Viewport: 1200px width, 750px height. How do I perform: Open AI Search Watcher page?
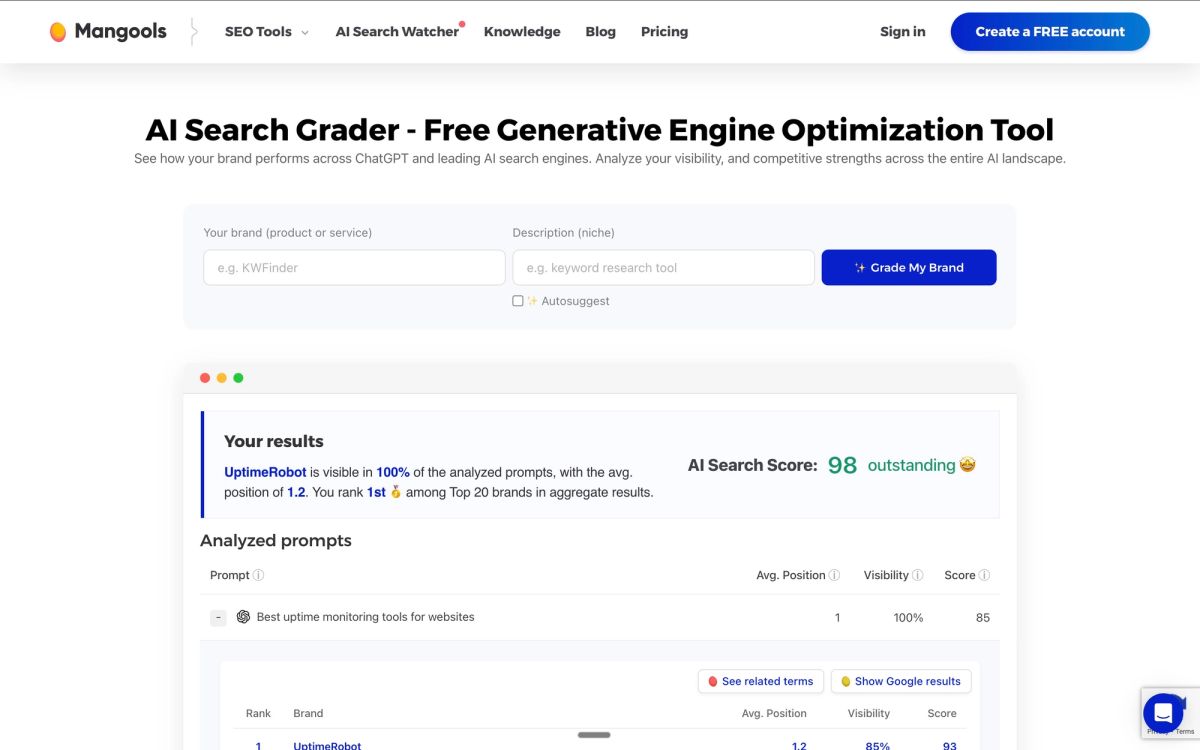pos(397,32)
